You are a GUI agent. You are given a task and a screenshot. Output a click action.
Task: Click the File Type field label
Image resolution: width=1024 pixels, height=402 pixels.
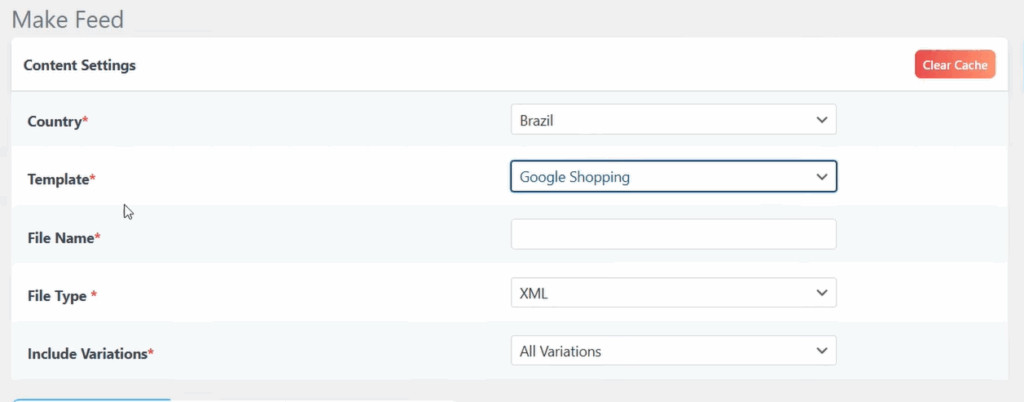tap(58, 296)
